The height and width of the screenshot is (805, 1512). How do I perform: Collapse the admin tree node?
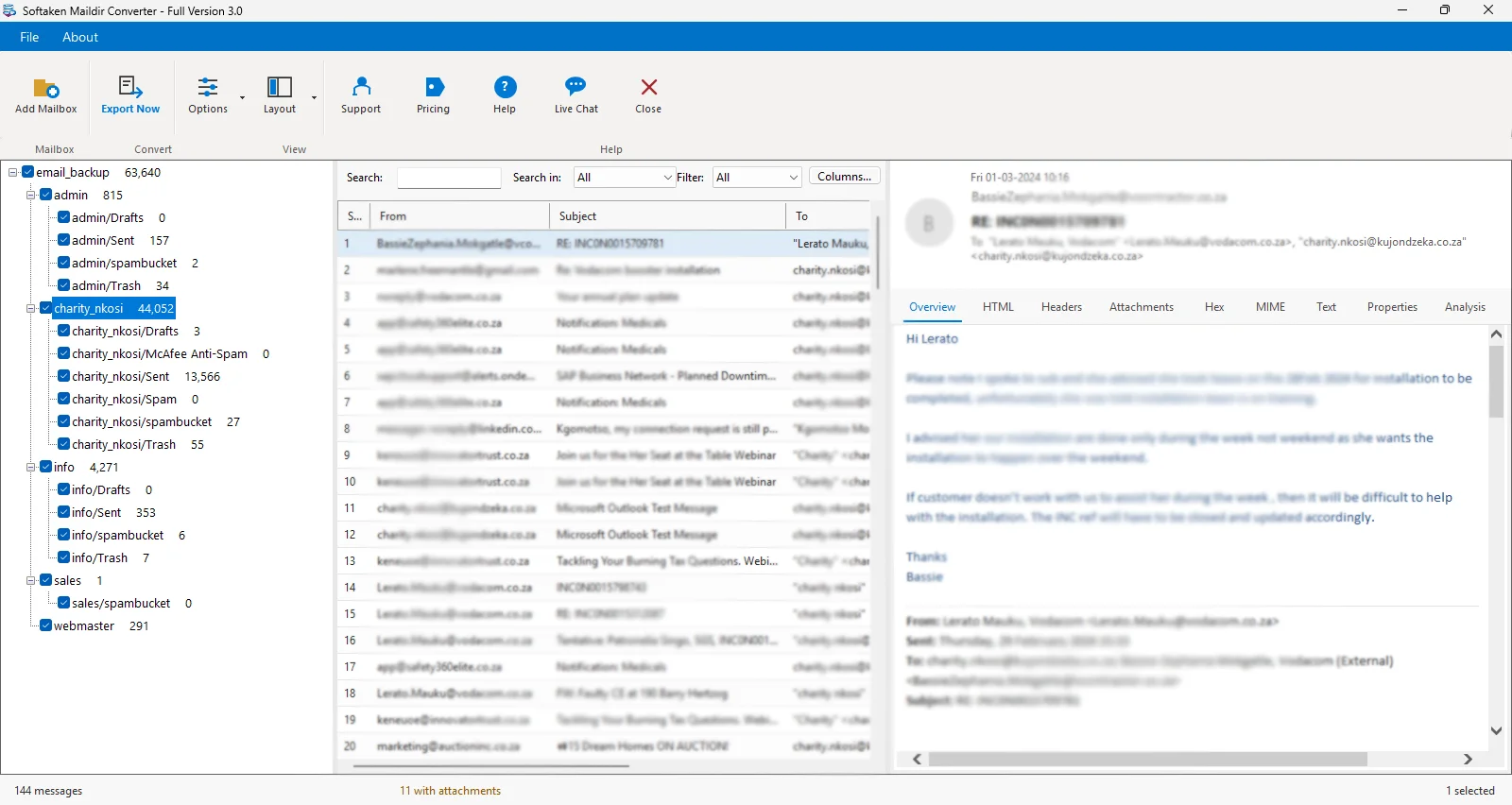[31, 195]
